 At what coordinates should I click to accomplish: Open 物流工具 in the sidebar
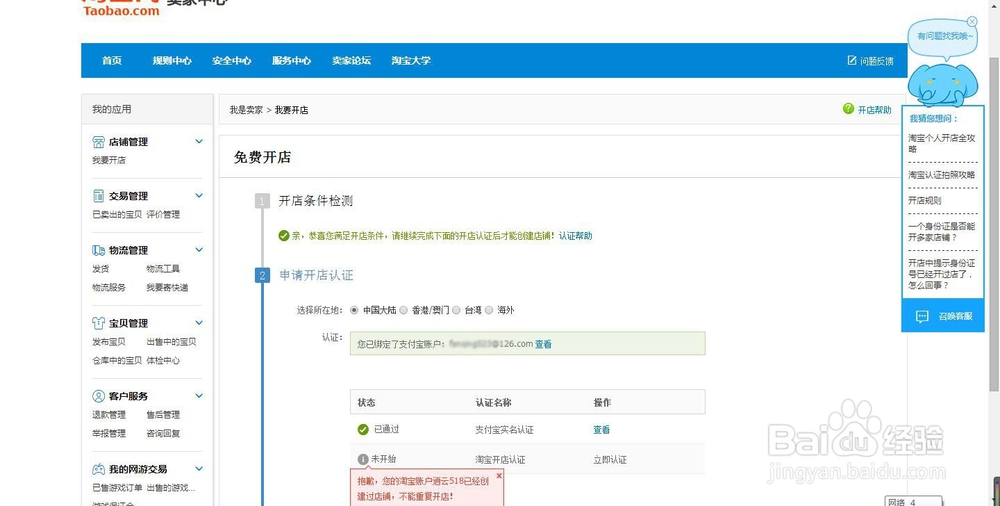point(163,269)
